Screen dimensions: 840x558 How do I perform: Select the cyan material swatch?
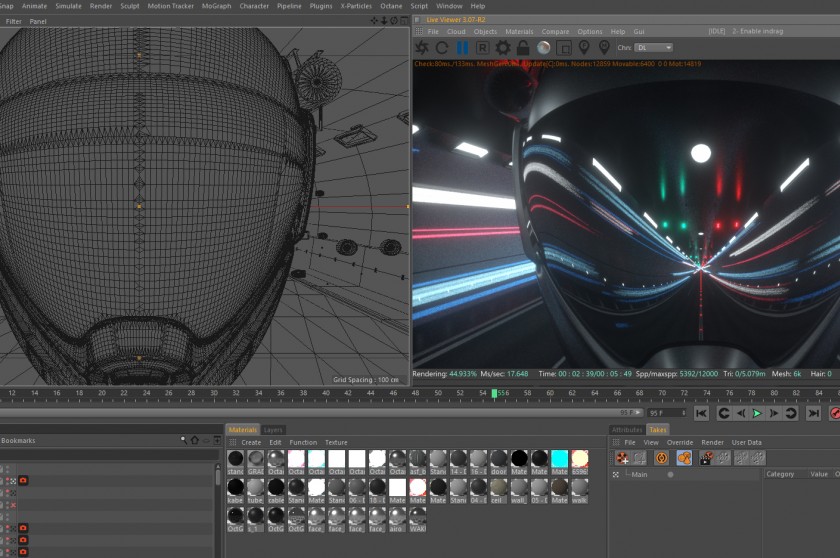coord(559,459)
